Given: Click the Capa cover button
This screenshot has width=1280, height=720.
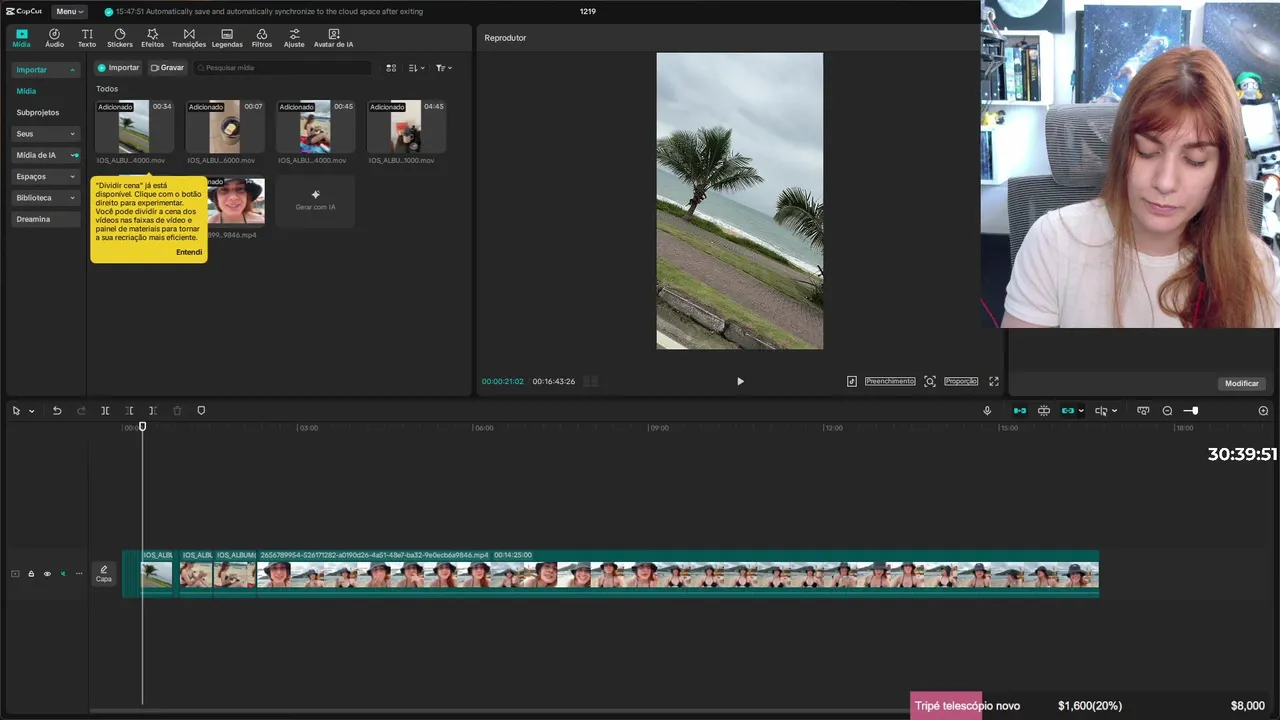Looking at the screenshot, I should click(104, 573).
